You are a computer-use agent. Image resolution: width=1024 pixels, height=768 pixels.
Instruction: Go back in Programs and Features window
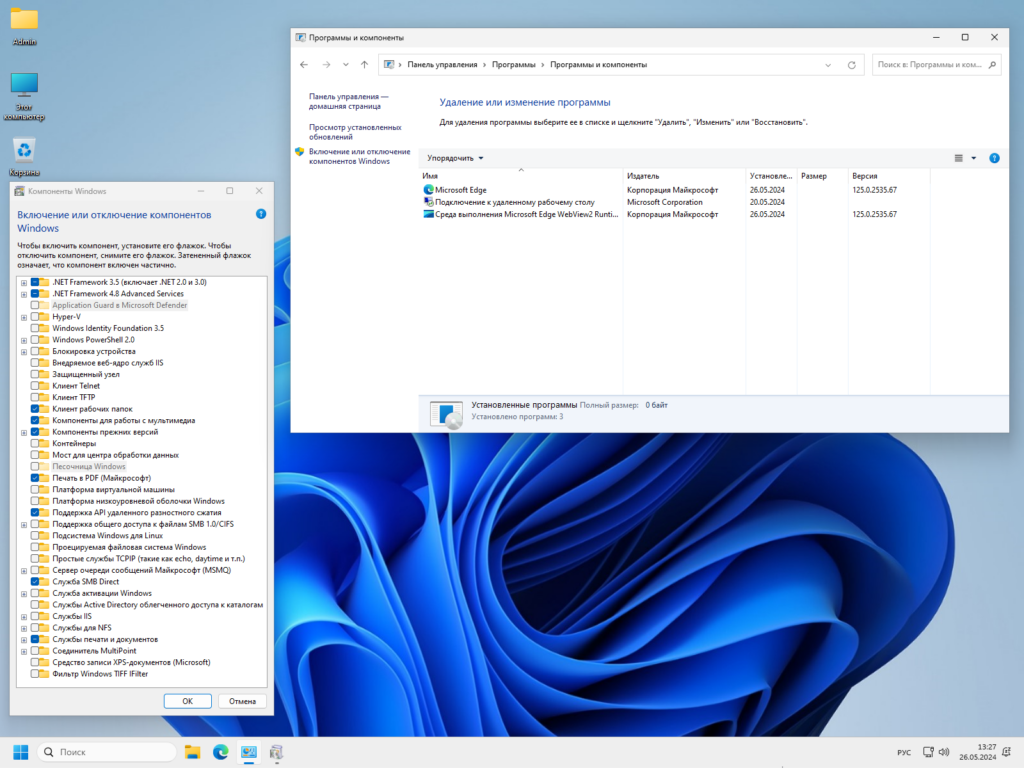pos(304,65)
